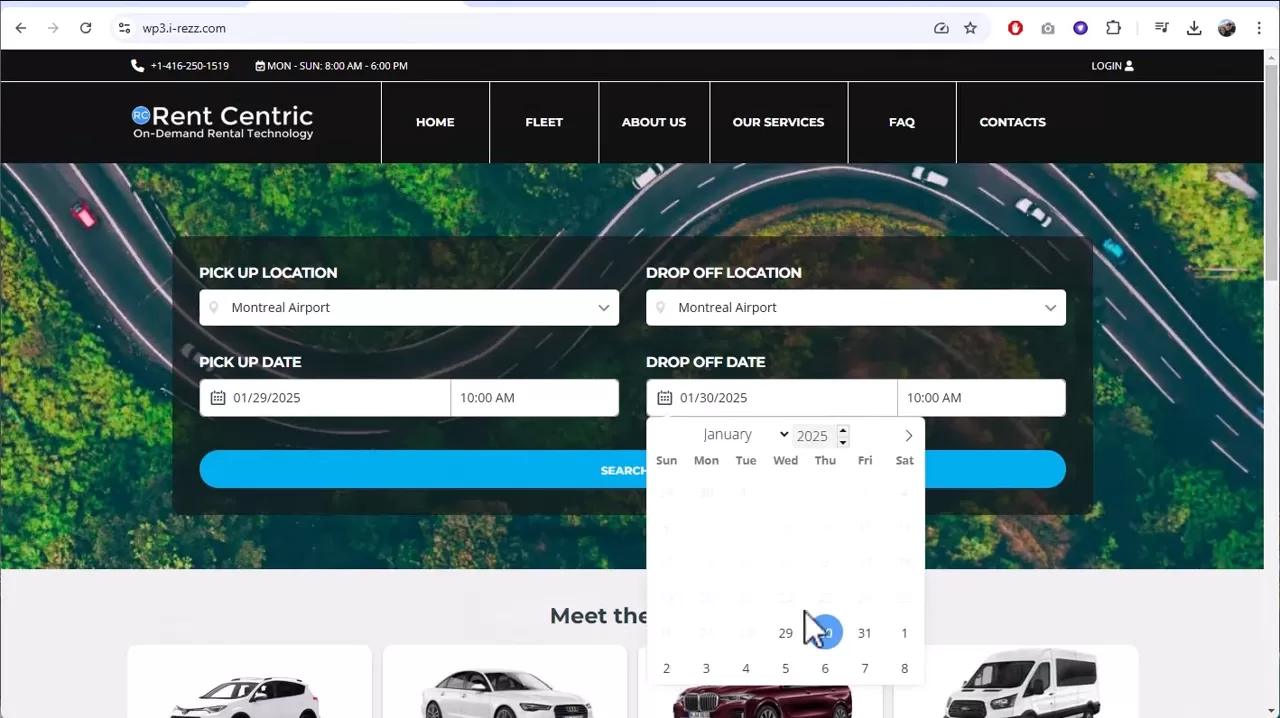
Task: Click the Rent Centric logo
Action: pos(223,122)
